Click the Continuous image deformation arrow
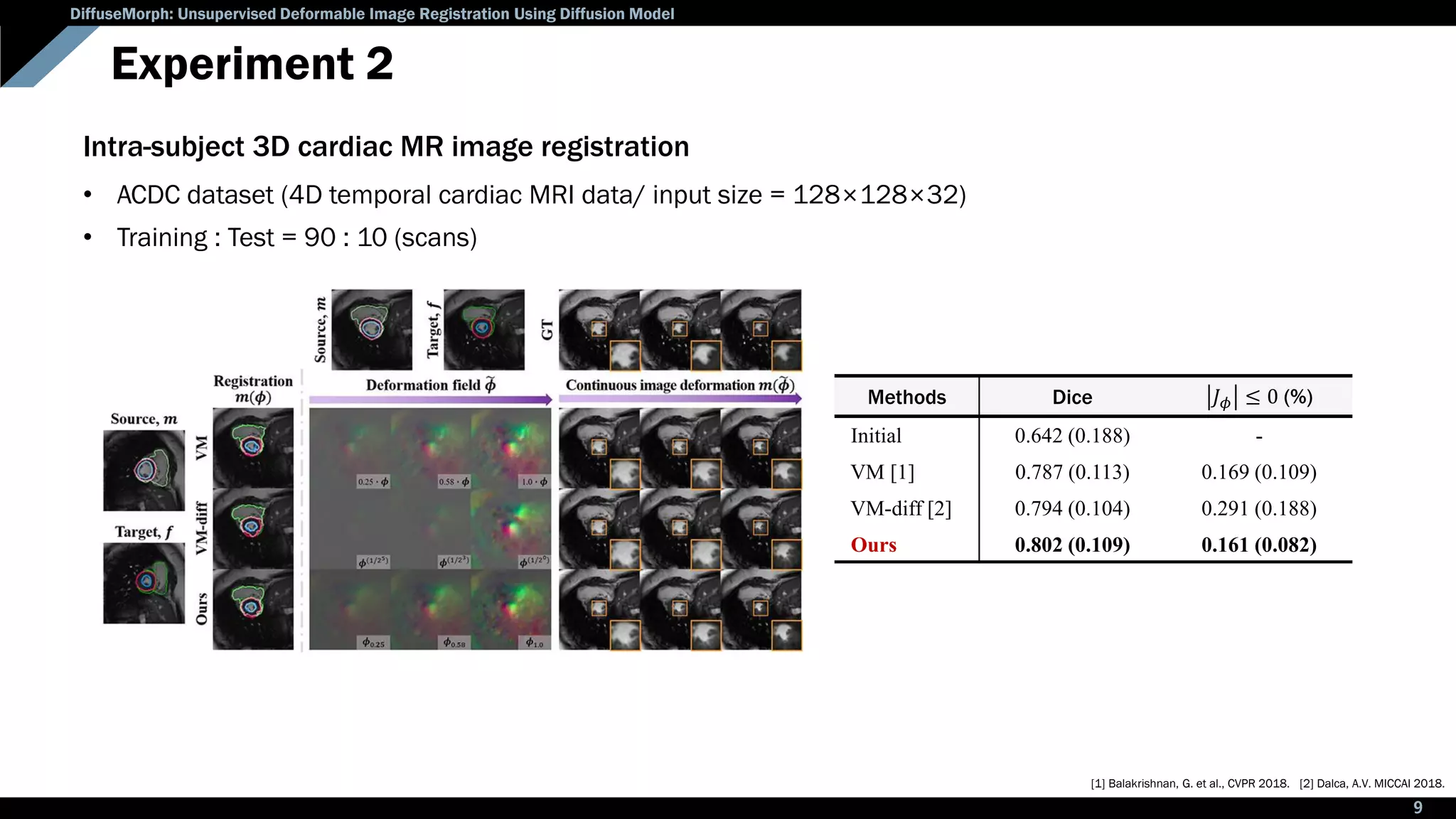Viewport: 1456px width, 819px height. click(680, 400)
